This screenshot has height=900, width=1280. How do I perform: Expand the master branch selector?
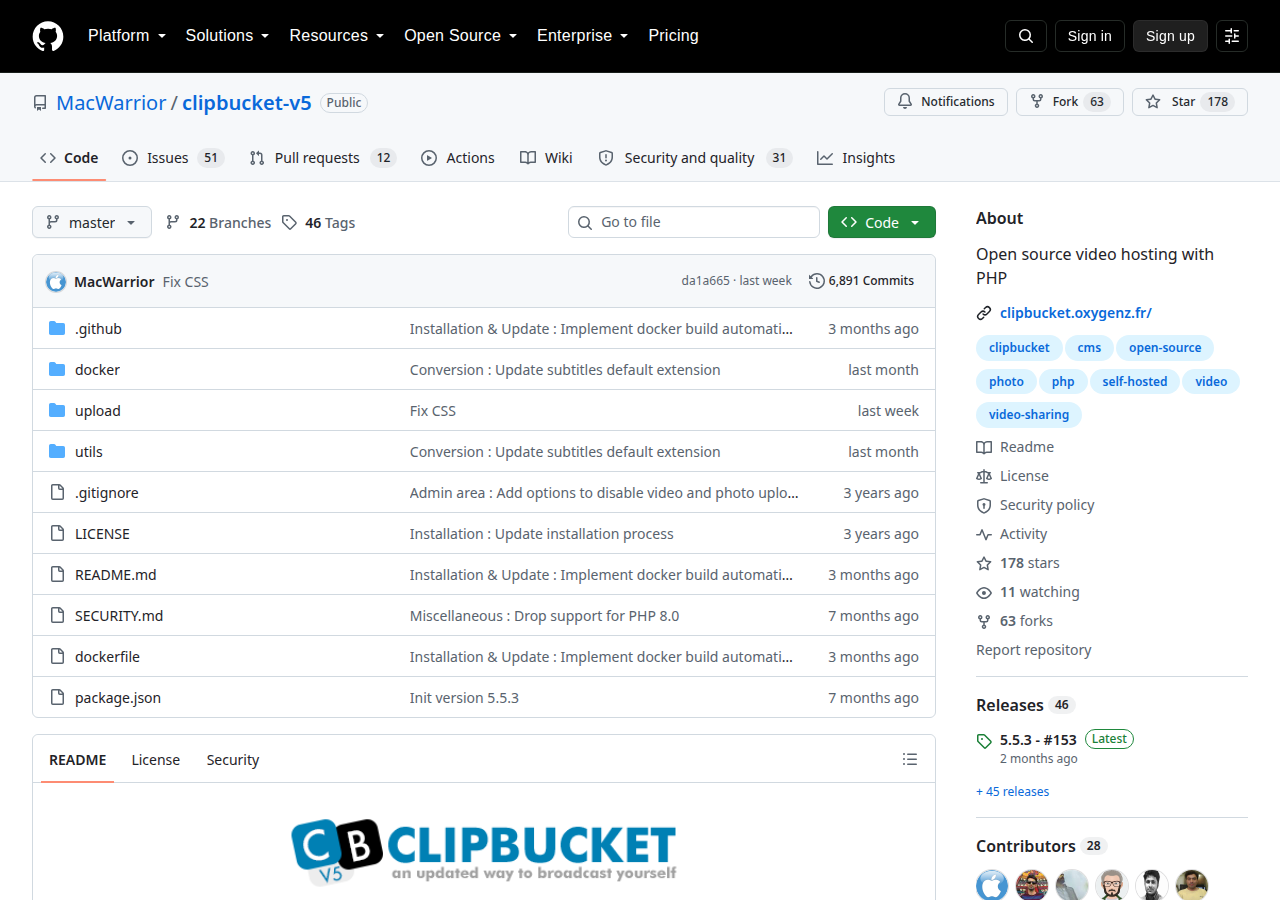tap(92, 222)
